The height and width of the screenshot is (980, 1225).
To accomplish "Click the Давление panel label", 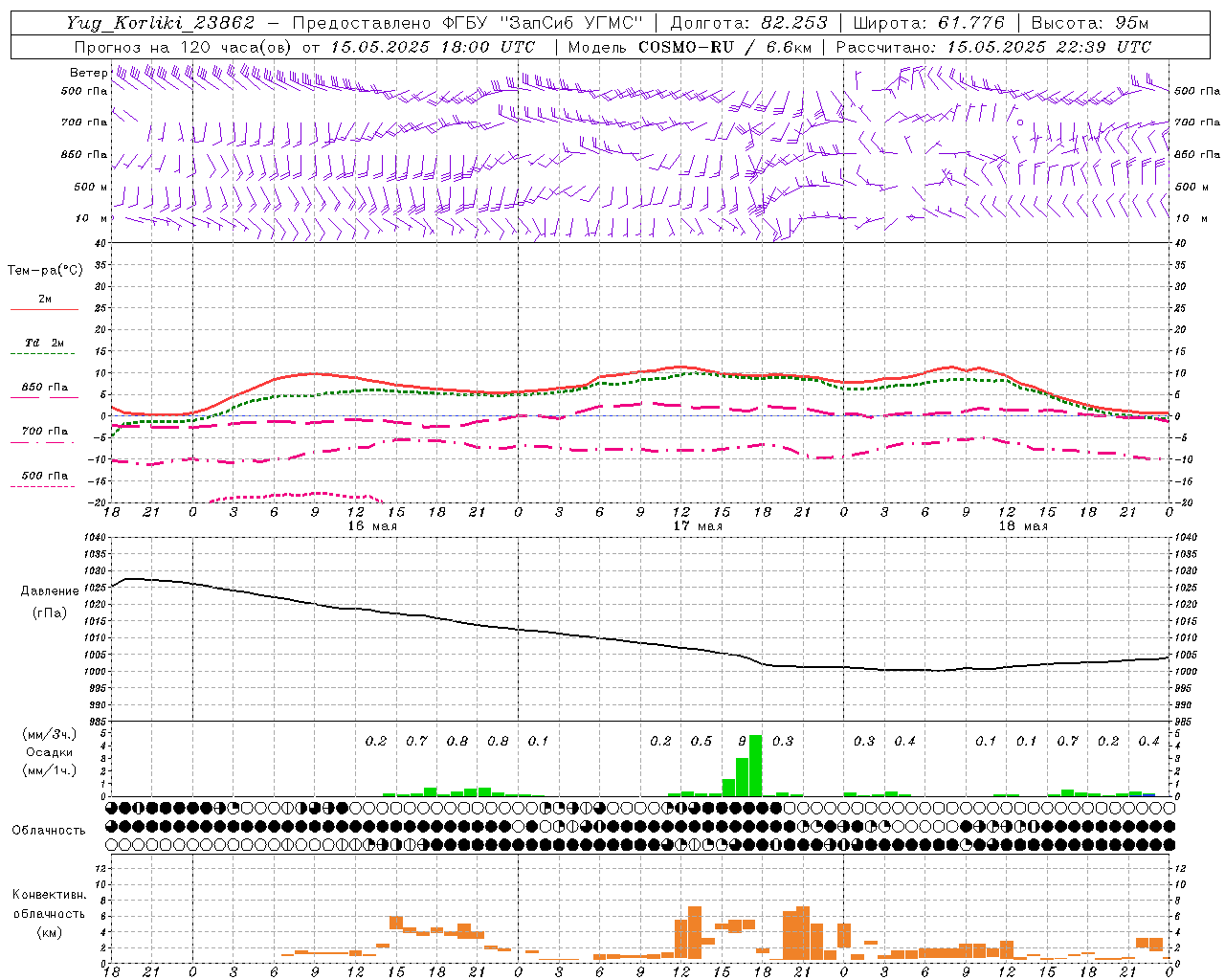I will [x=50, y=591].
